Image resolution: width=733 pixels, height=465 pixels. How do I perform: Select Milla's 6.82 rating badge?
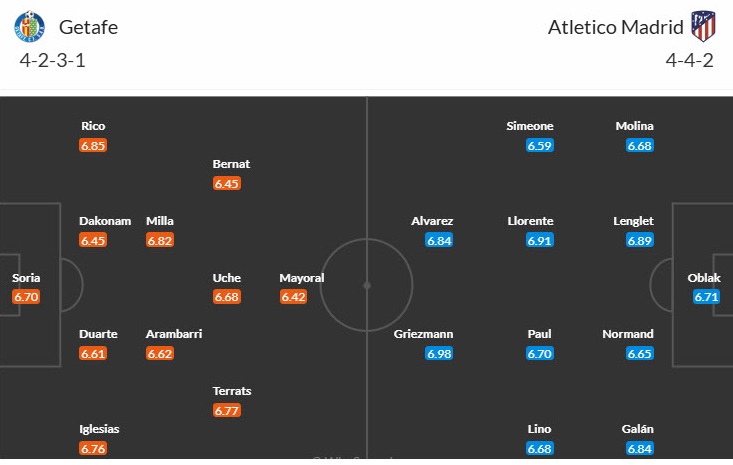(159, 241)
